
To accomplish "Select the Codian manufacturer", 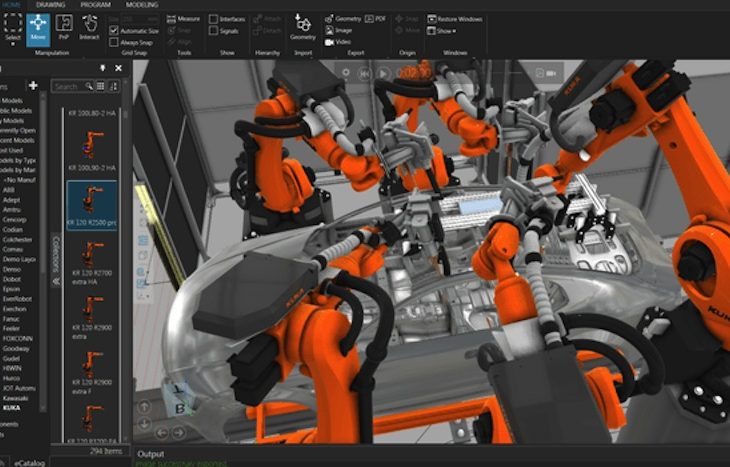I will [13, 230].
